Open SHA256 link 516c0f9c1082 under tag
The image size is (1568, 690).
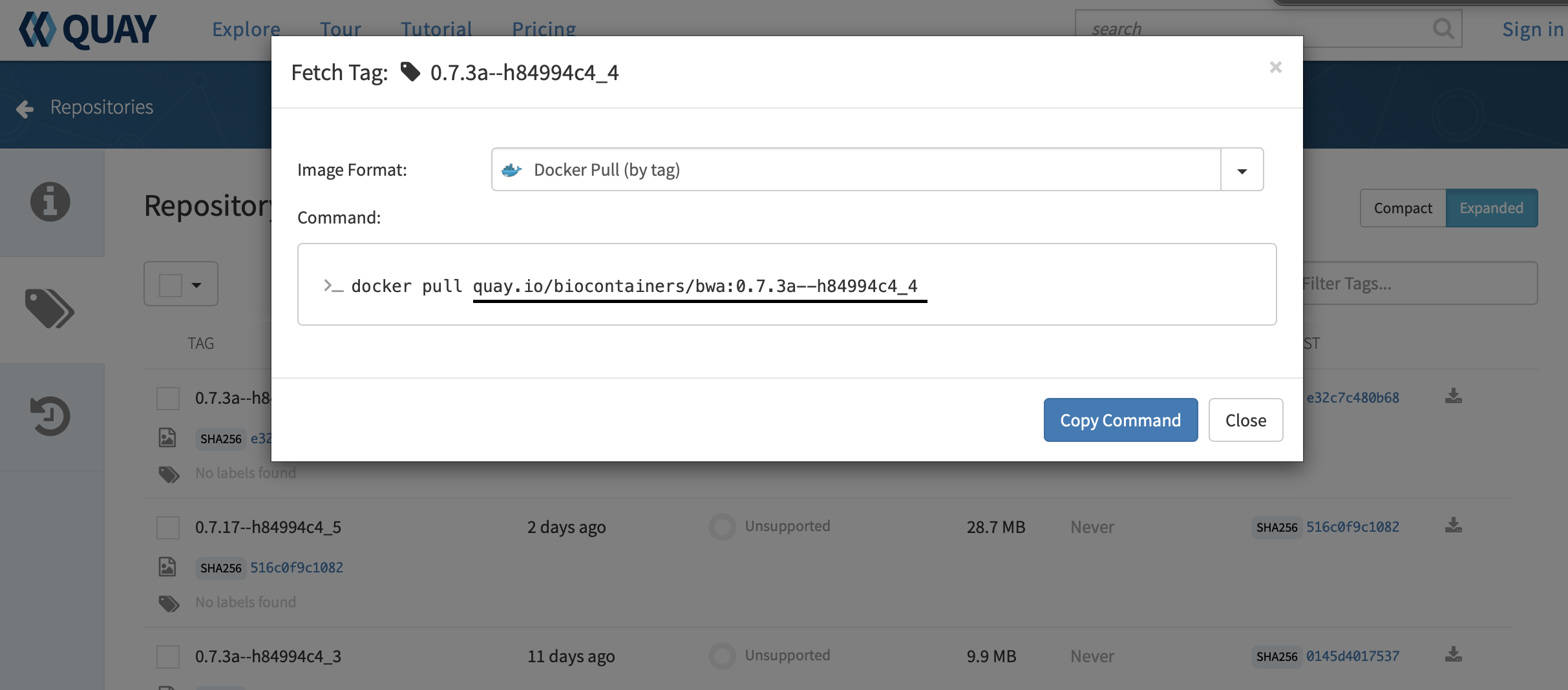click(297, 567)
